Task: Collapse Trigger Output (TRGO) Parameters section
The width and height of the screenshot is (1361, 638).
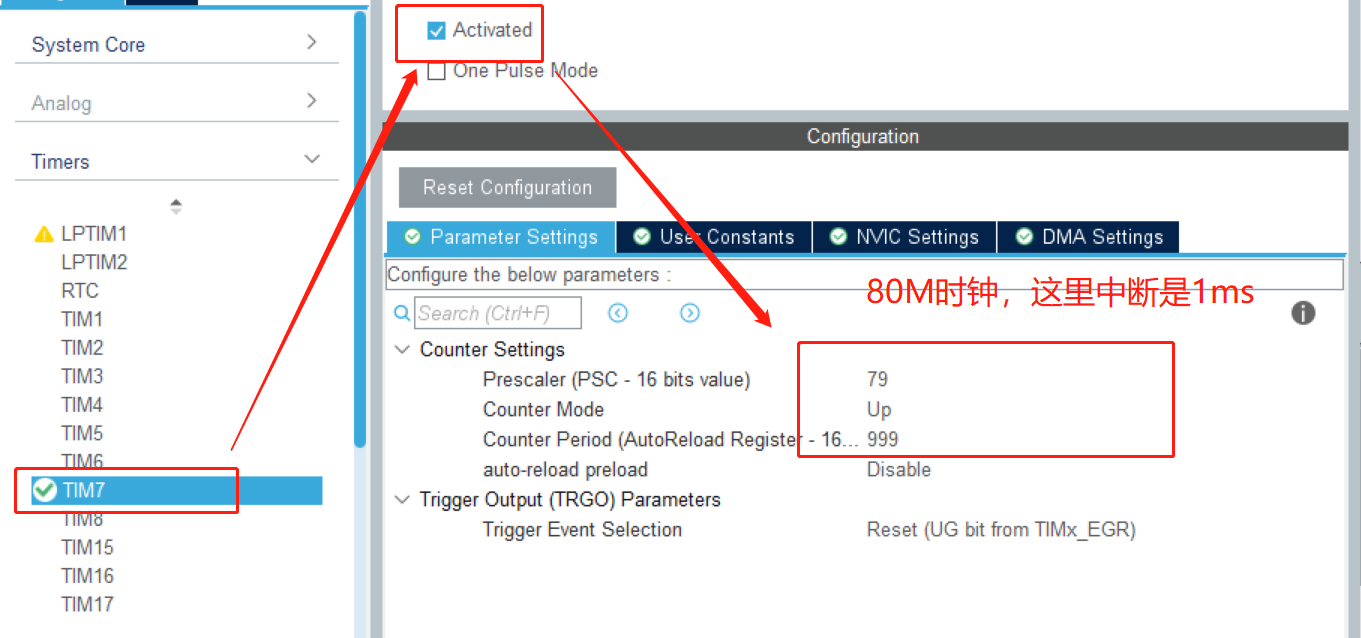Action: point(402,500)
